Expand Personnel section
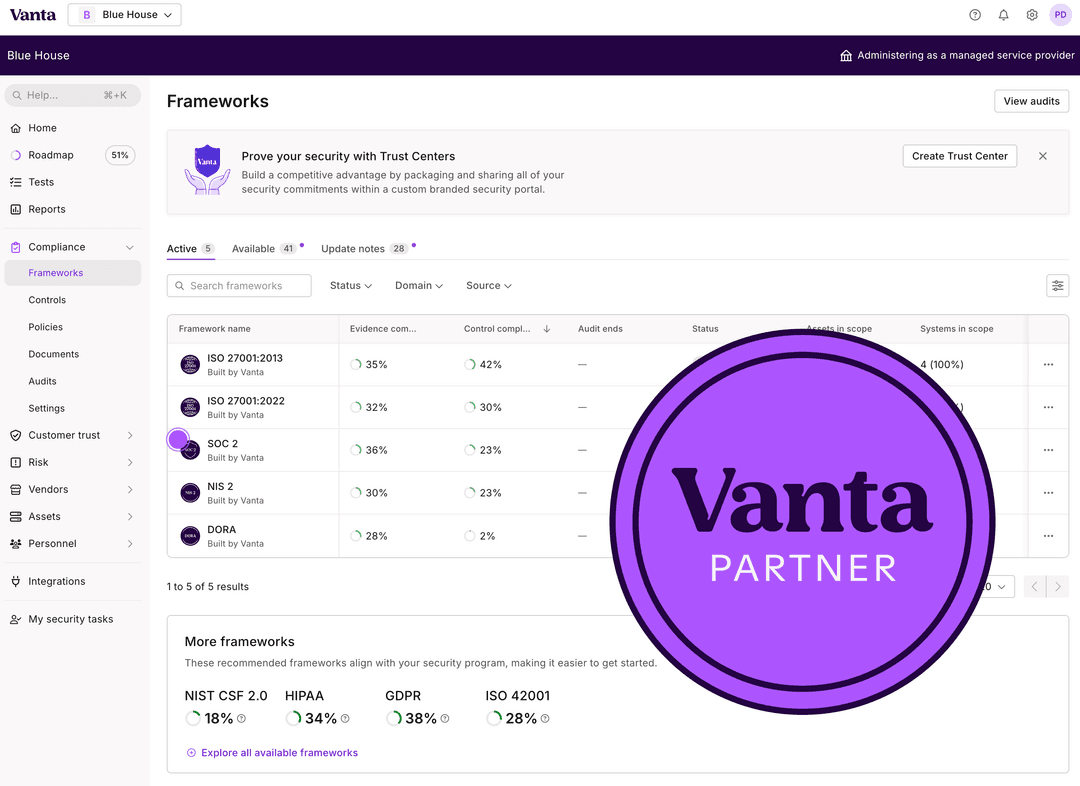Screen dimensions: 1080x786 click(130, 544)
